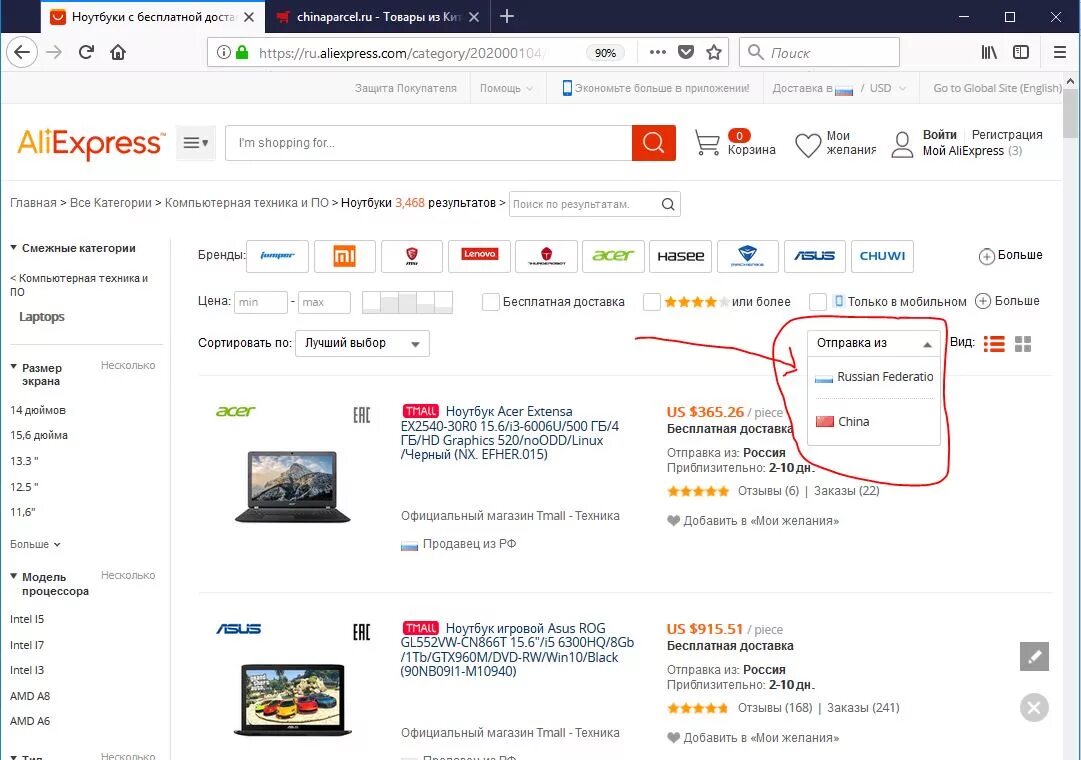
Task: Check Только в мобильном option
Action: click(818, 302)
